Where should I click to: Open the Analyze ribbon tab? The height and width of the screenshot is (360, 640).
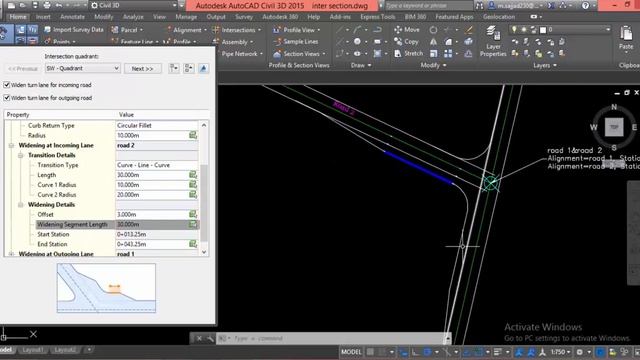(x=133, y=17)
